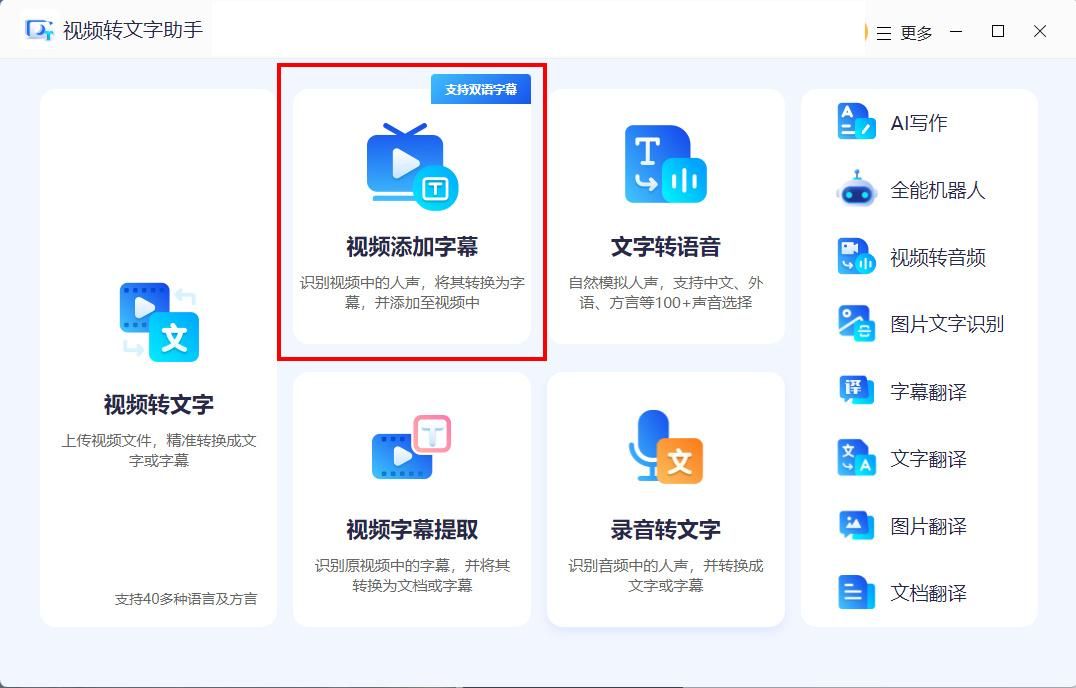Click the 视频转文字 film-and-文 icon

tap(159, 322)
